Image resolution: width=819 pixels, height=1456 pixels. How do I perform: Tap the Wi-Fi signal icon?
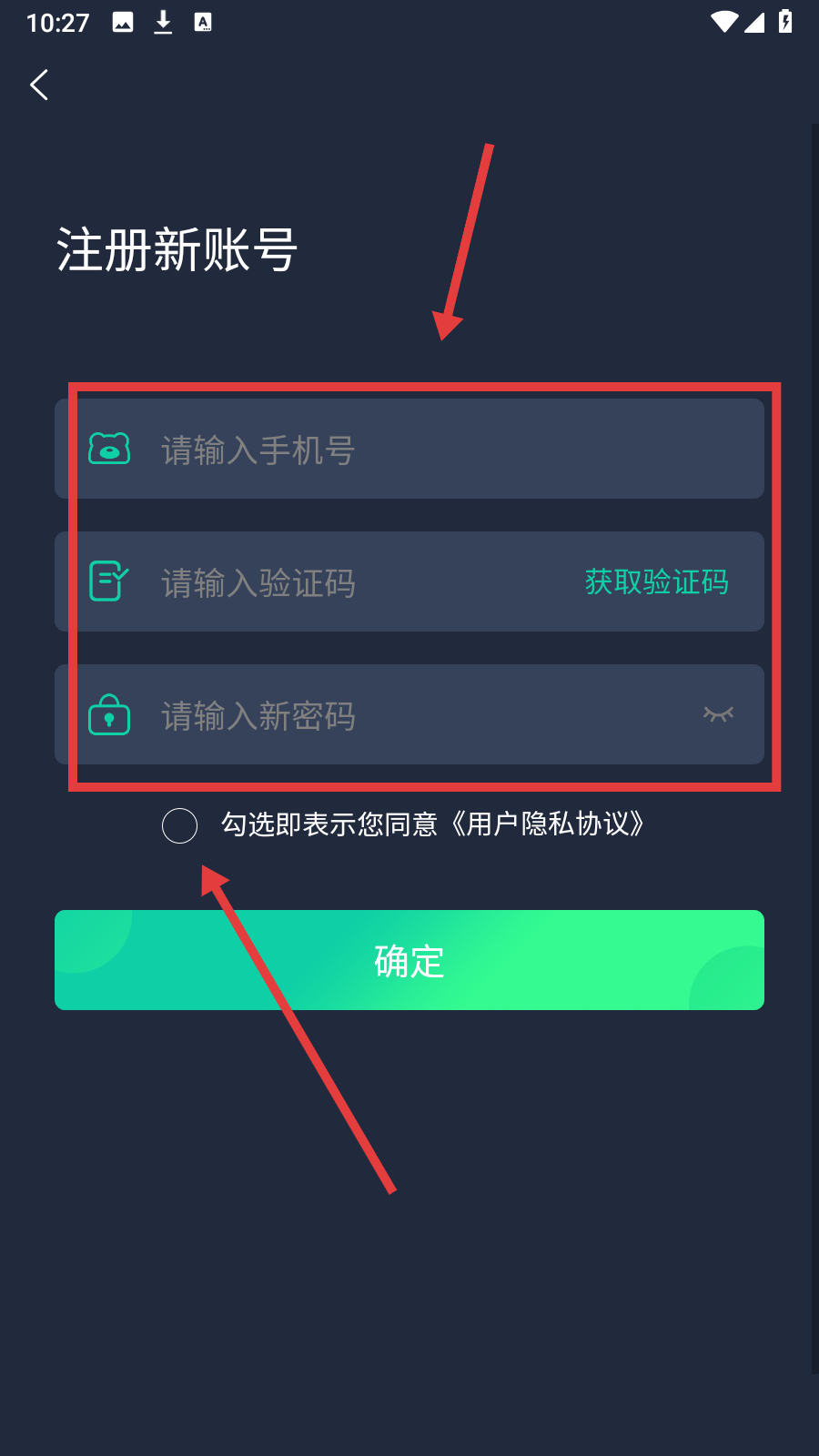724,22
